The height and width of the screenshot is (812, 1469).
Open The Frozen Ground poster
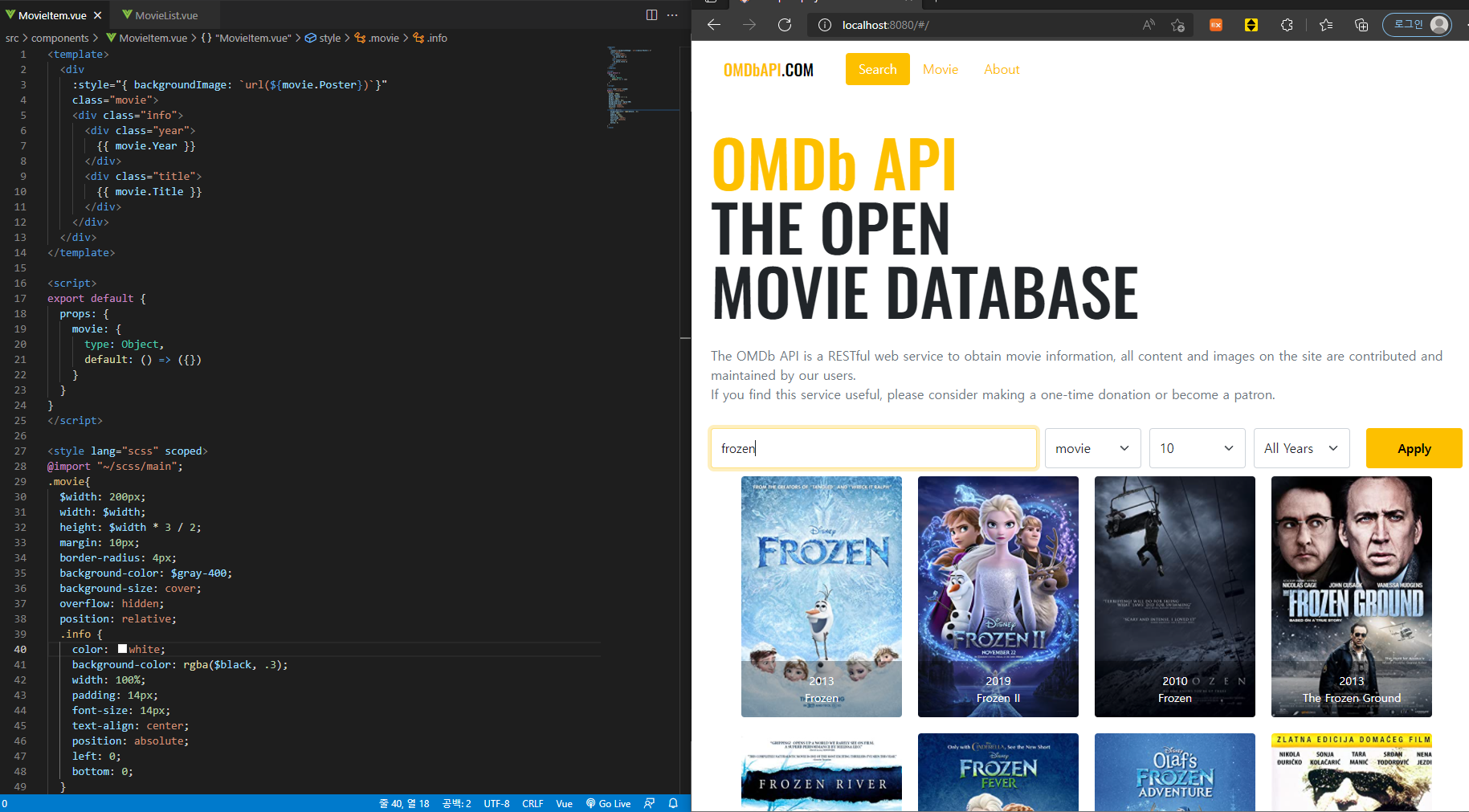click(1351, 597)
